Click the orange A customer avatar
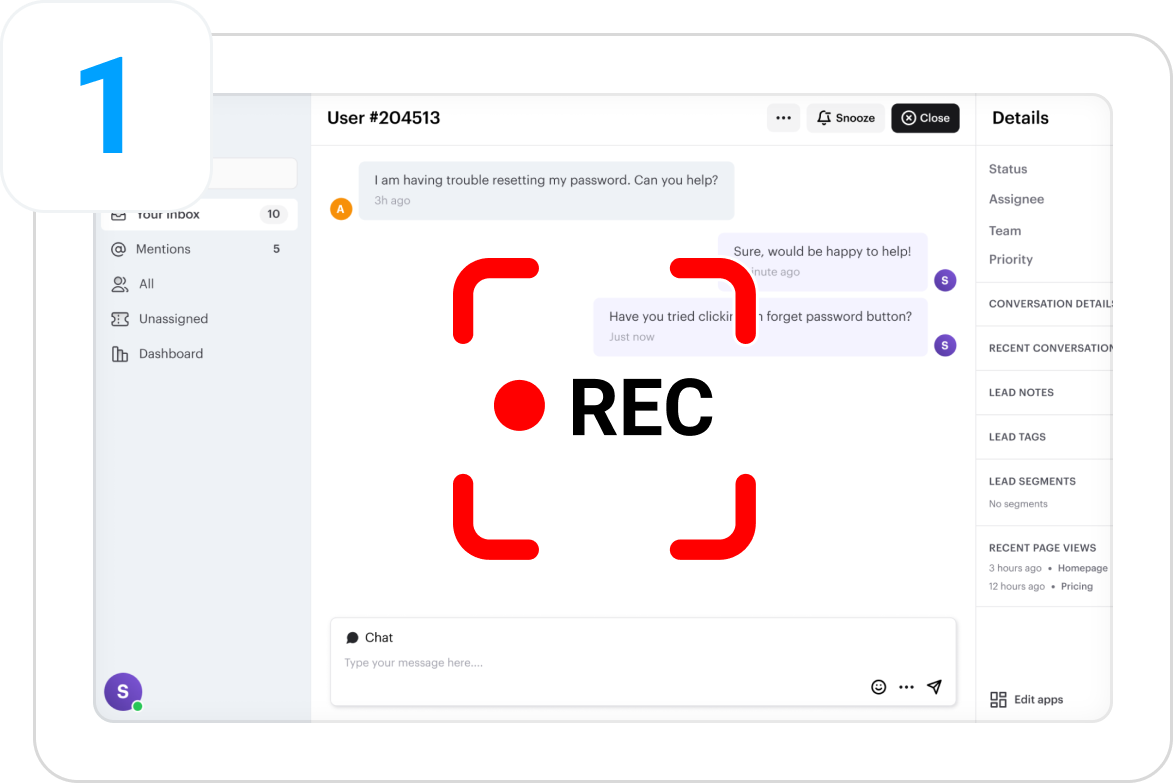The image size is (1173, 783). (x=341, y=209)
